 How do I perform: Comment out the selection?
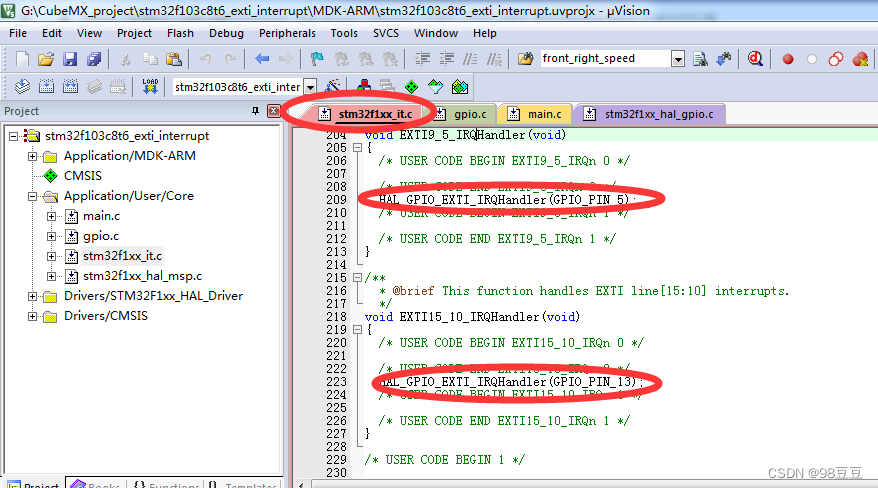click(x=470, y=59)
